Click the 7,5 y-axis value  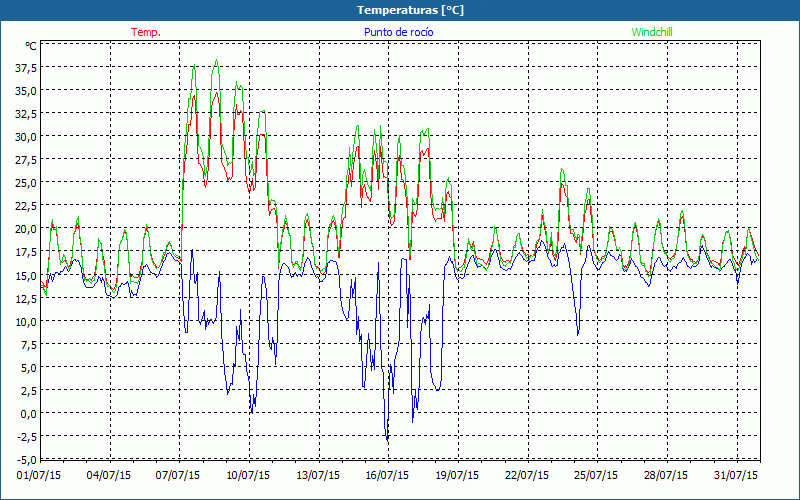(28, 344)
